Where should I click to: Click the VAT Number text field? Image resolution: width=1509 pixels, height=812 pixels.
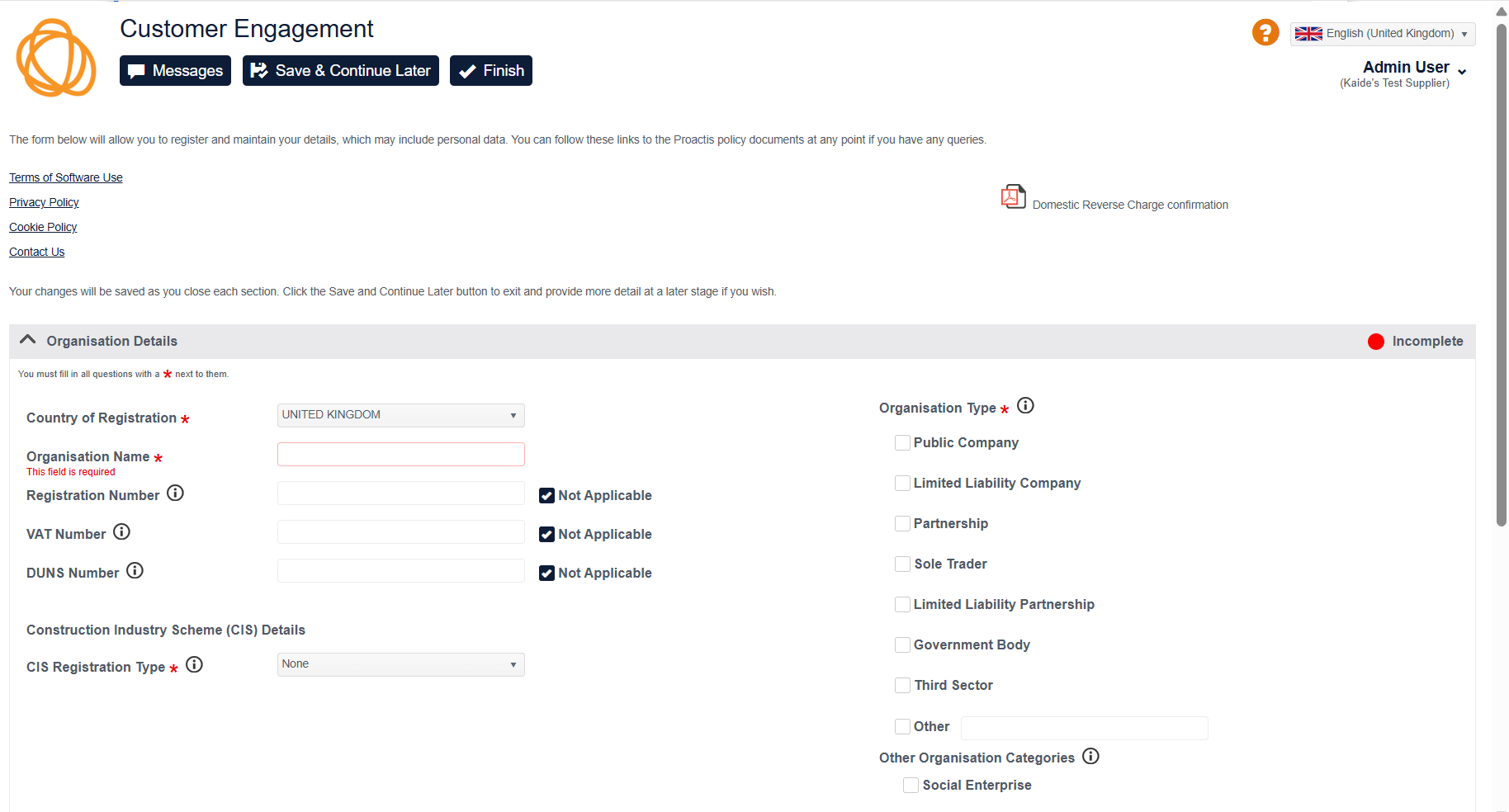click(401, 531)
